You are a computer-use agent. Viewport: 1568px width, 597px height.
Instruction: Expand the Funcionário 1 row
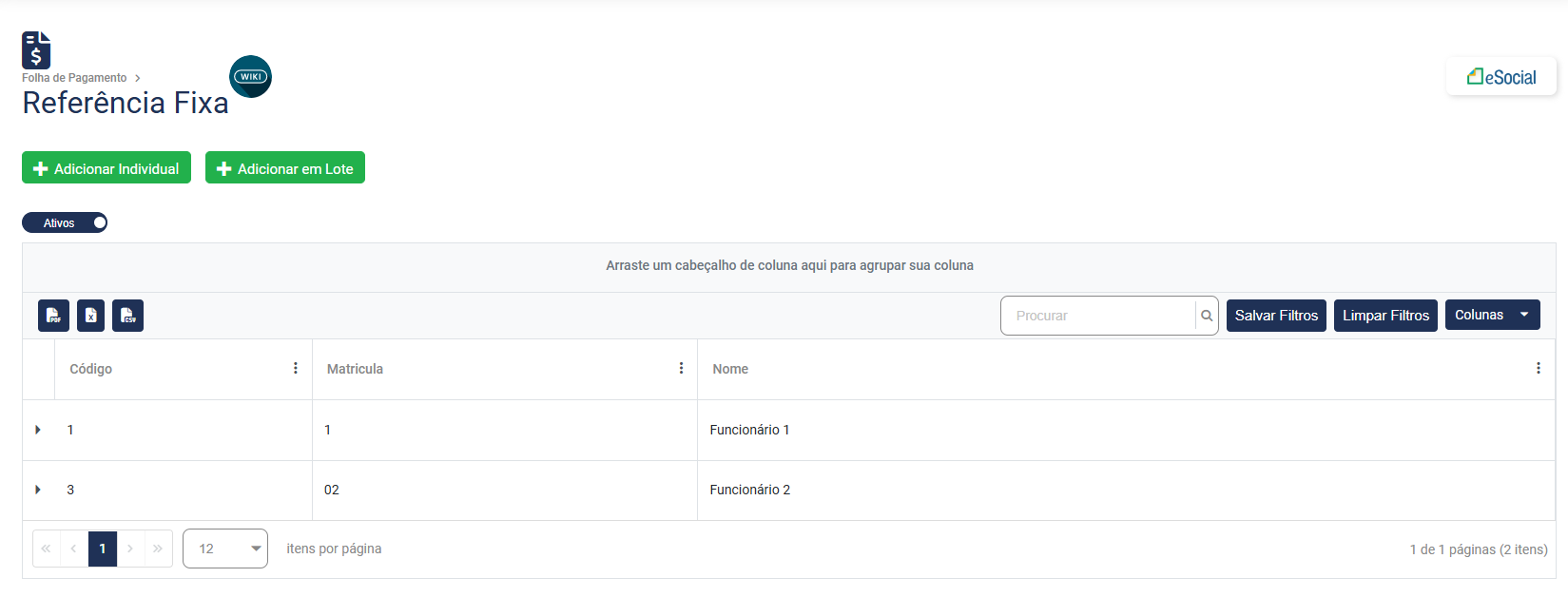click(x=38, y=430)
